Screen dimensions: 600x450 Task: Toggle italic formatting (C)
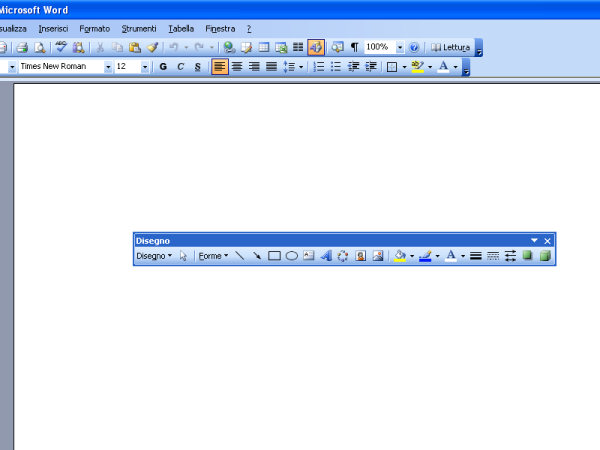pos(180,67)
